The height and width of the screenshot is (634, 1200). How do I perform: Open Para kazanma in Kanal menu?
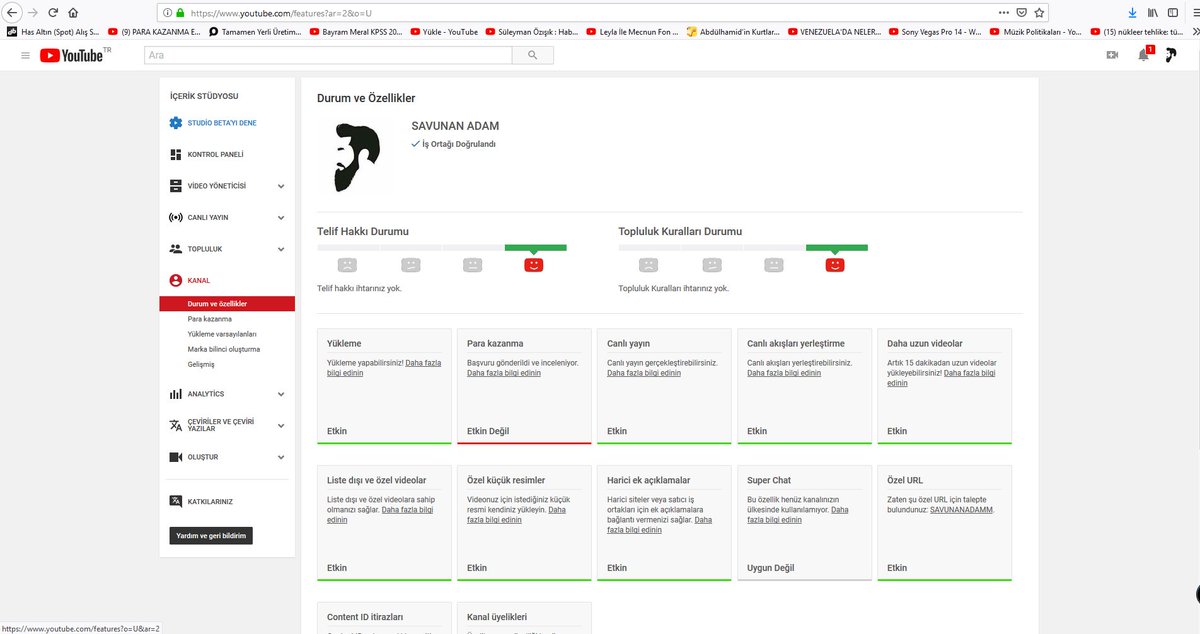(209, 319)
